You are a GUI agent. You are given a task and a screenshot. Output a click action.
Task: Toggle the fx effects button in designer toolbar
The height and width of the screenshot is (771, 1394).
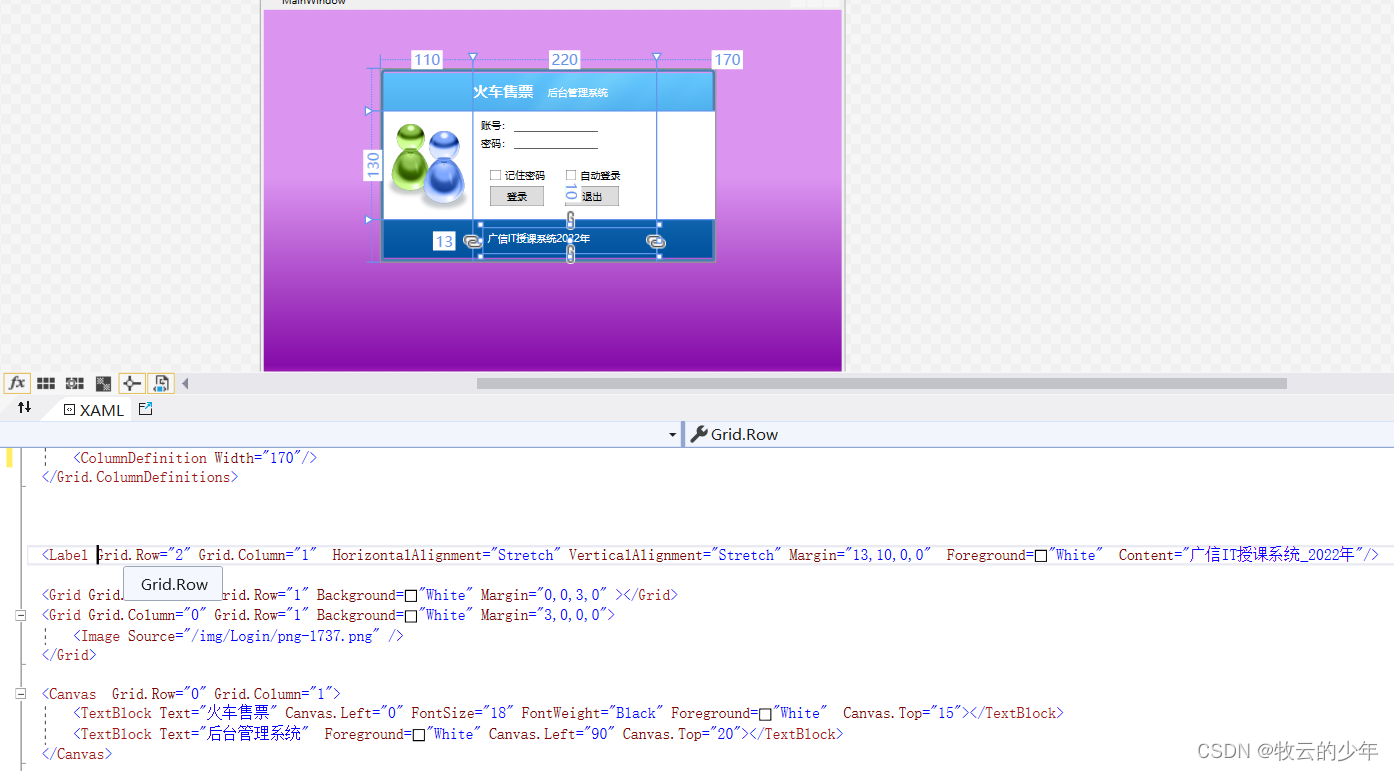17,383
